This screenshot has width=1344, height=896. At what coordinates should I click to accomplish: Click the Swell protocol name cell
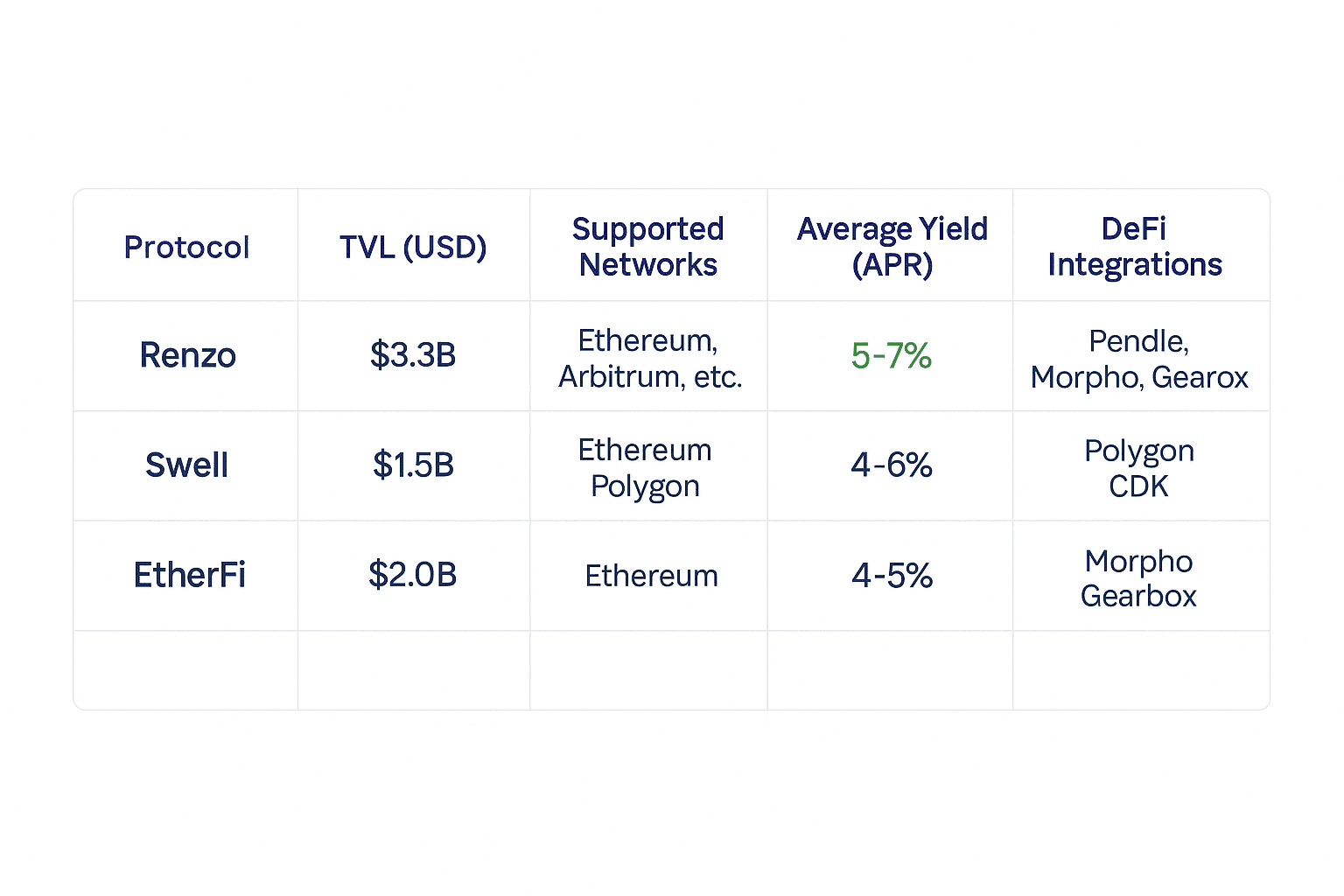(x=186, y=465)
